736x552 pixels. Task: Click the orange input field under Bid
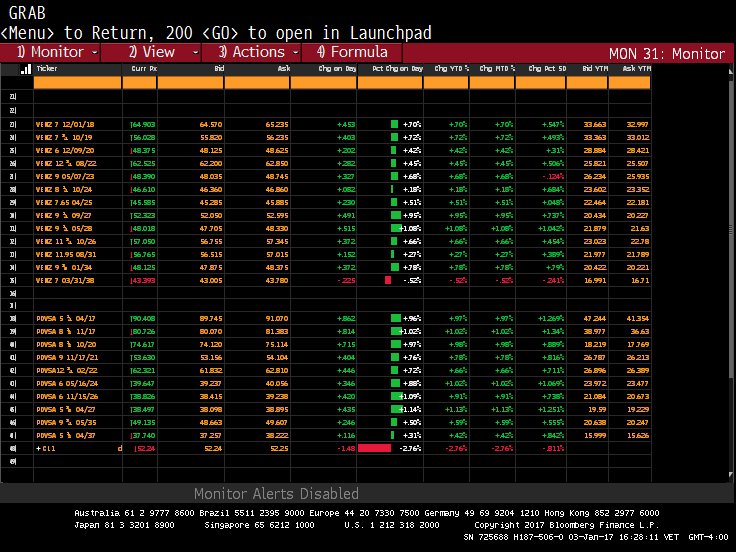(191, 83)
